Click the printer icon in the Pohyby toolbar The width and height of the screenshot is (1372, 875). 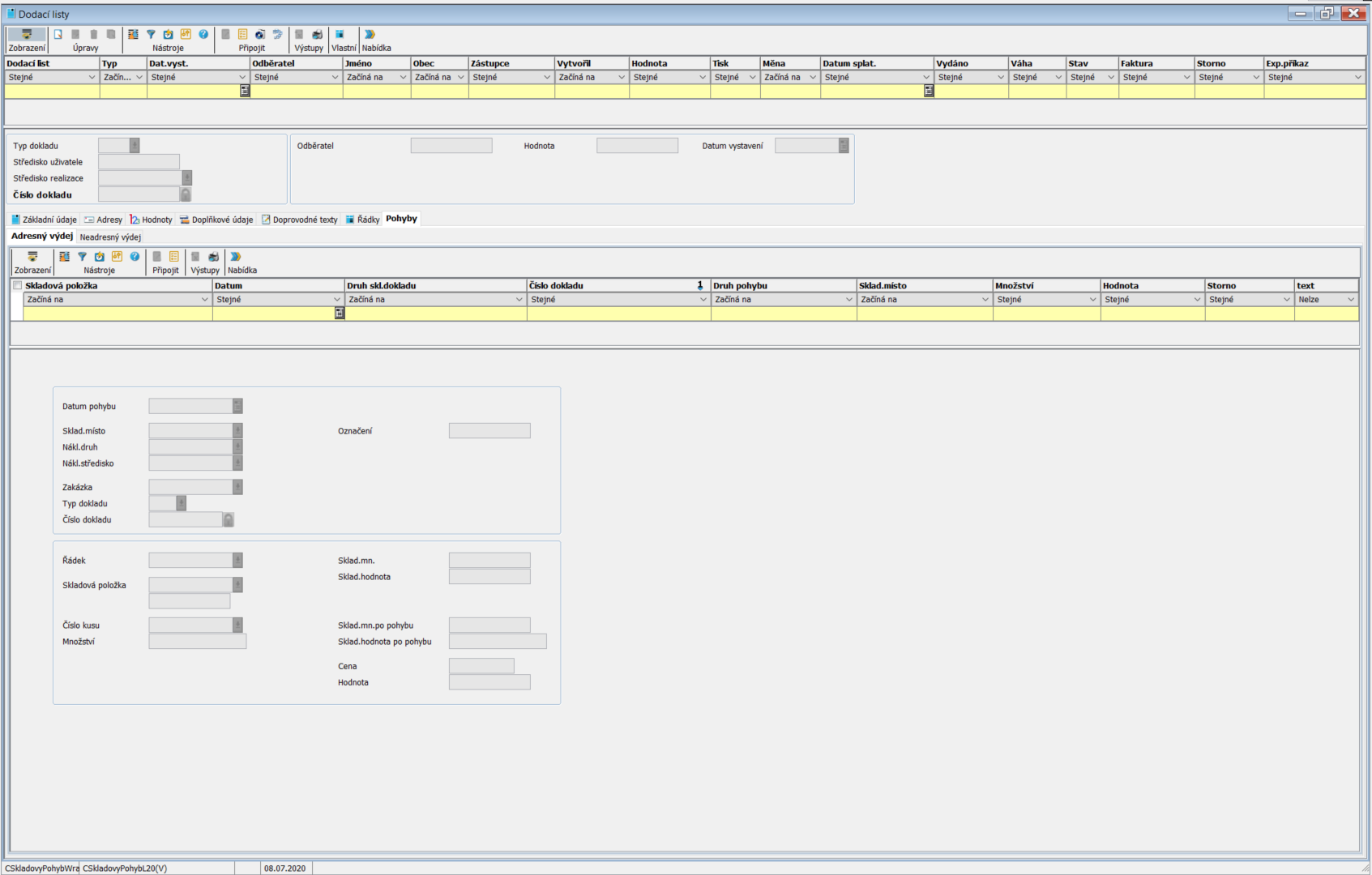coord(213,257)
